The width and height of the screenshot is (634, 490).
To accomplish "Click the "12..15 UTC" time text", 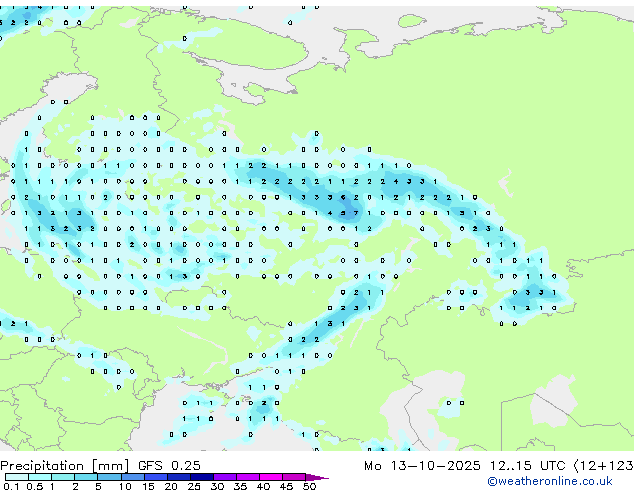I will click(x=527, y=466).
